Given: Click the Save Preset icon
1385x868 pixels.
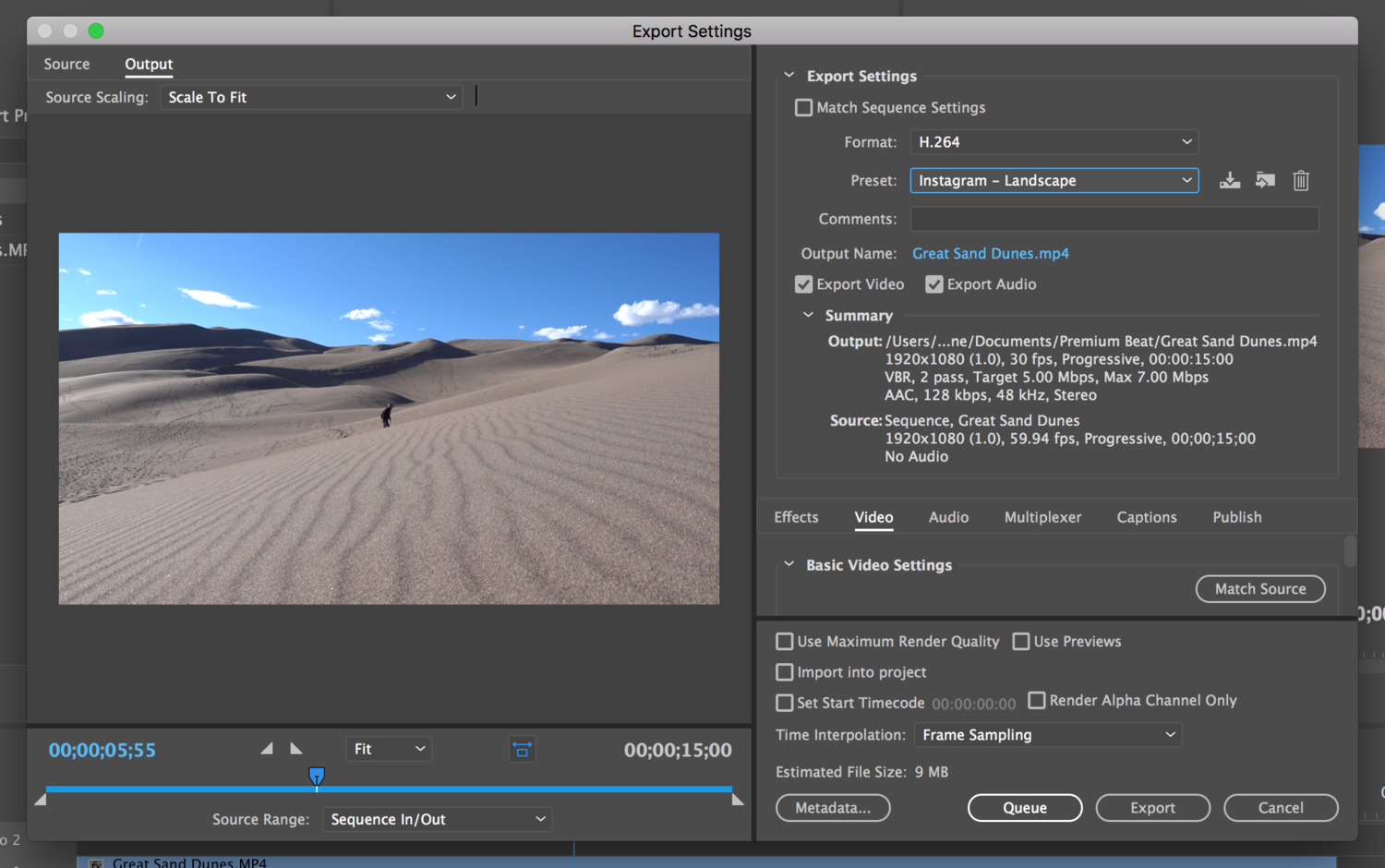Looking at the screenshot, I should pyautogui.click(x=1229, y=181).
